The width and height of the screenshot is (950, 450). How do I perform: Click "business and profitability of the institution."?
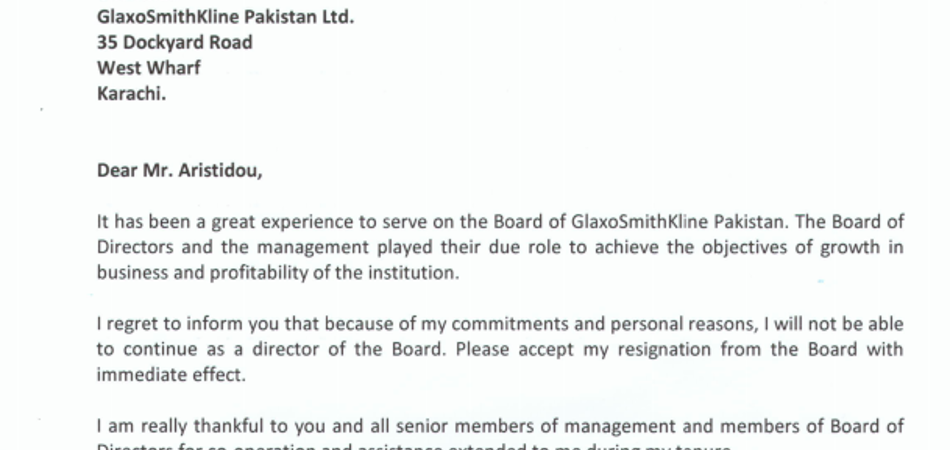(x=278, y=273)
